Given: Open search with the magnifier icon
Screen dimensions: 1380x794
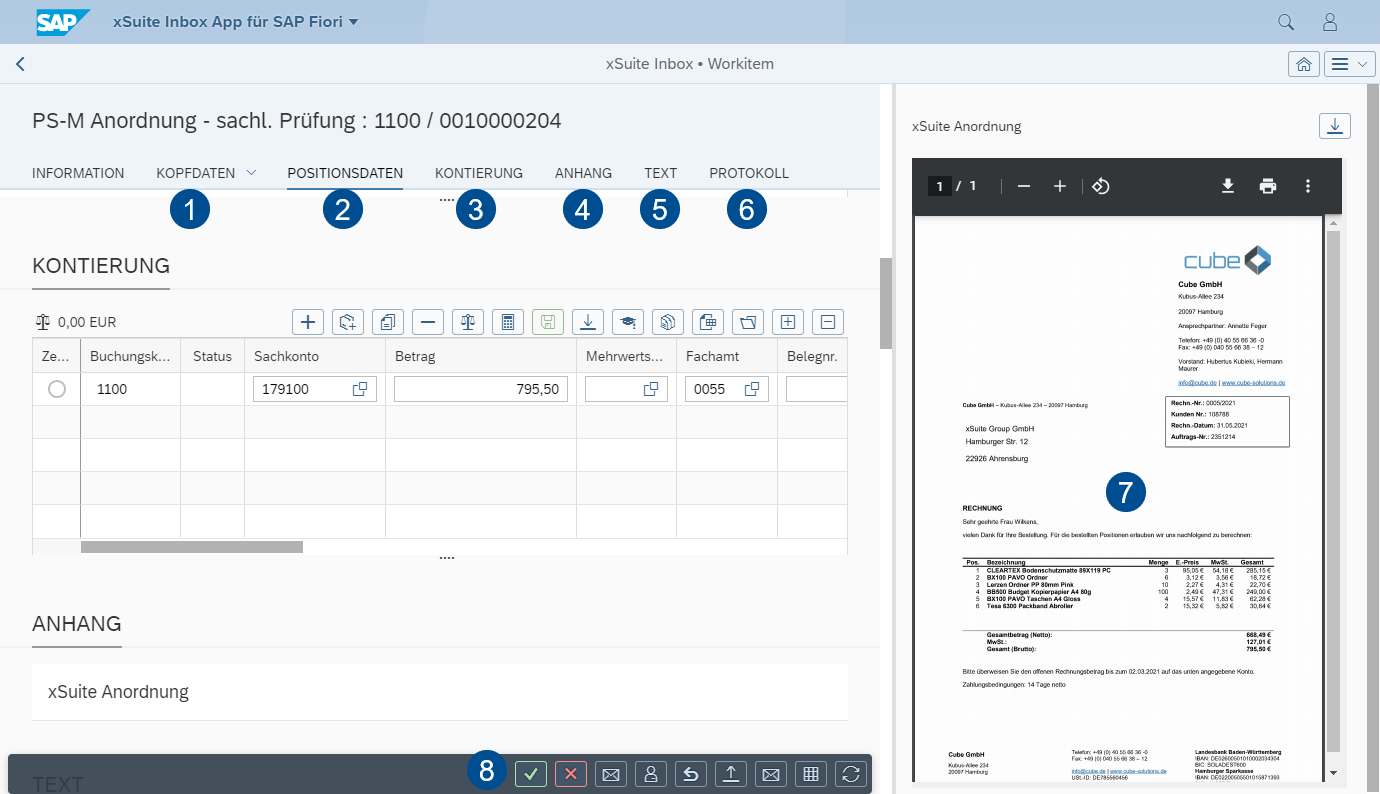Looking at the screenshot, I should [1285, 20].
